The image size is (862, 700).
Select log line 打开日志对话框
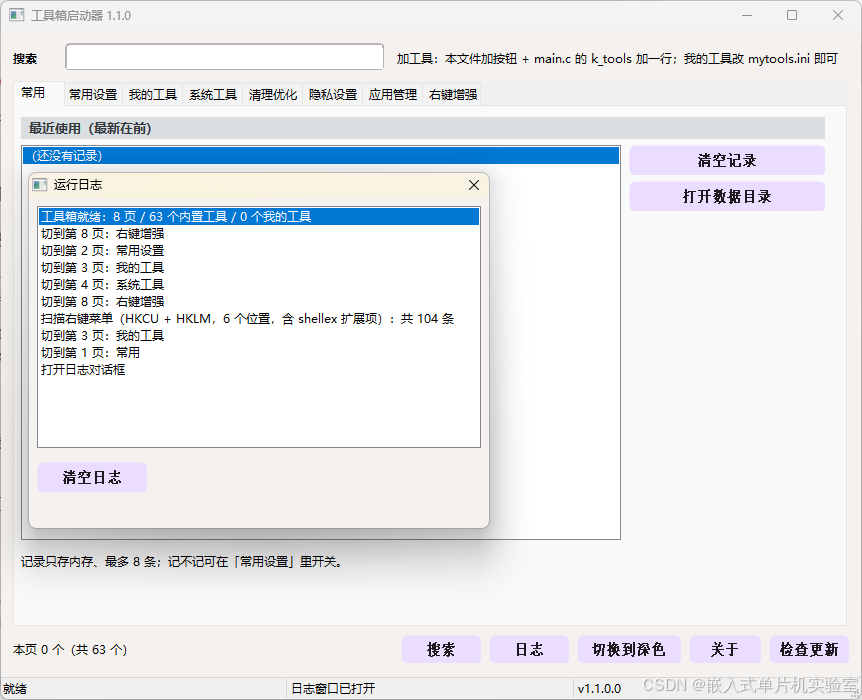pyautogui.click(x=259, y=370)
